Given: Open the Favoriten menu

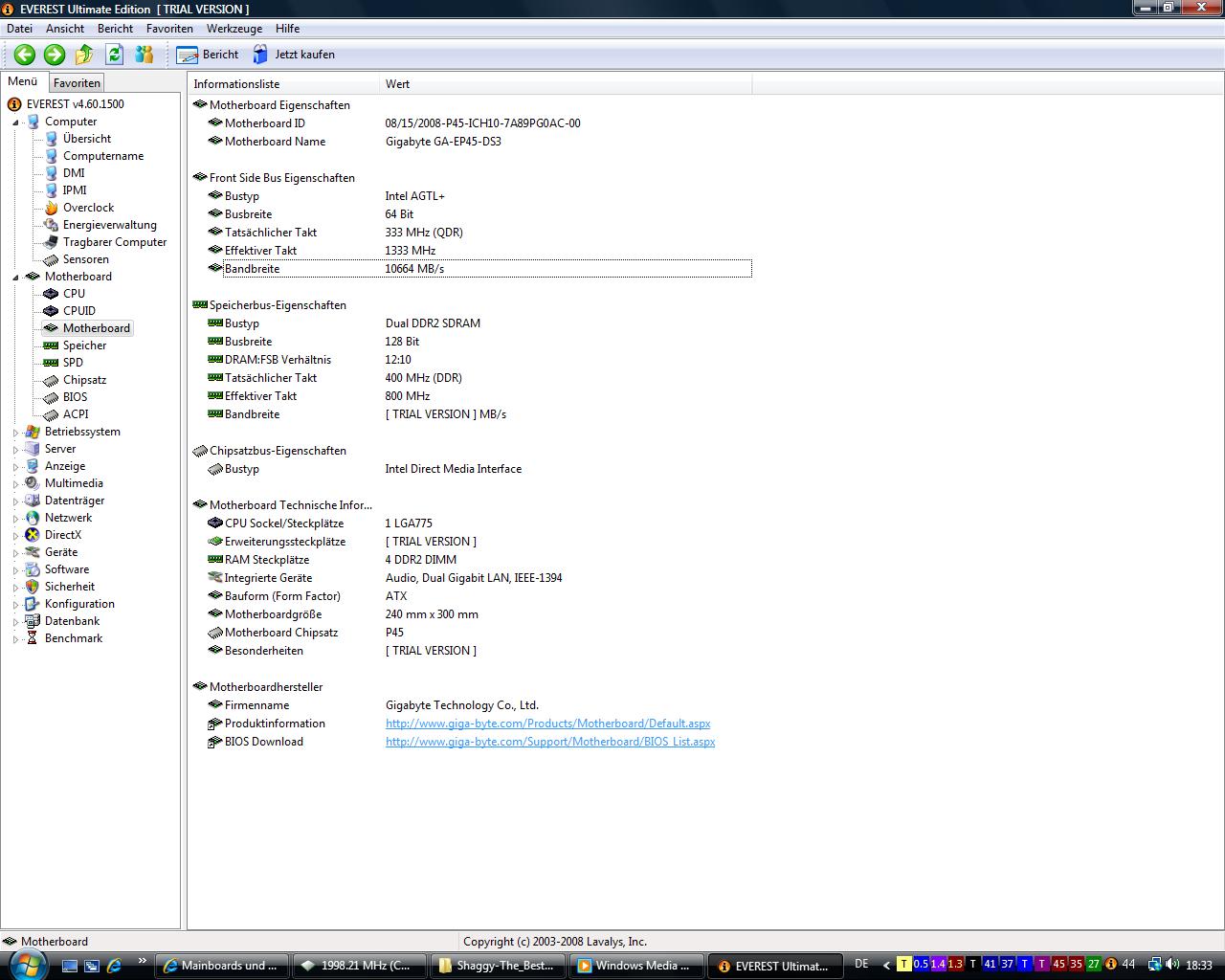Looking at the screenshot, I should tap(169, 29).
